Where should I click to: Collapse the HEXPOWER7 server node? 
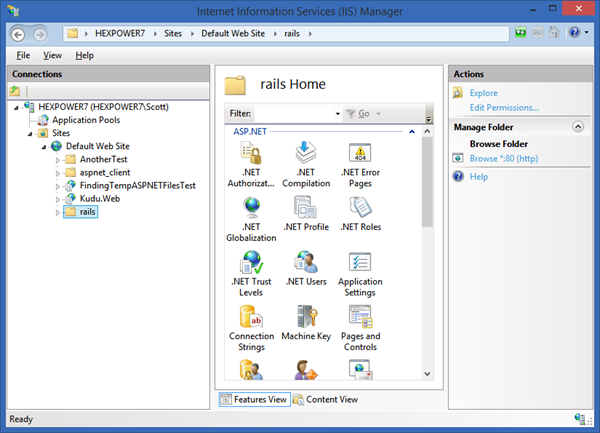click(x=16, y=108)
